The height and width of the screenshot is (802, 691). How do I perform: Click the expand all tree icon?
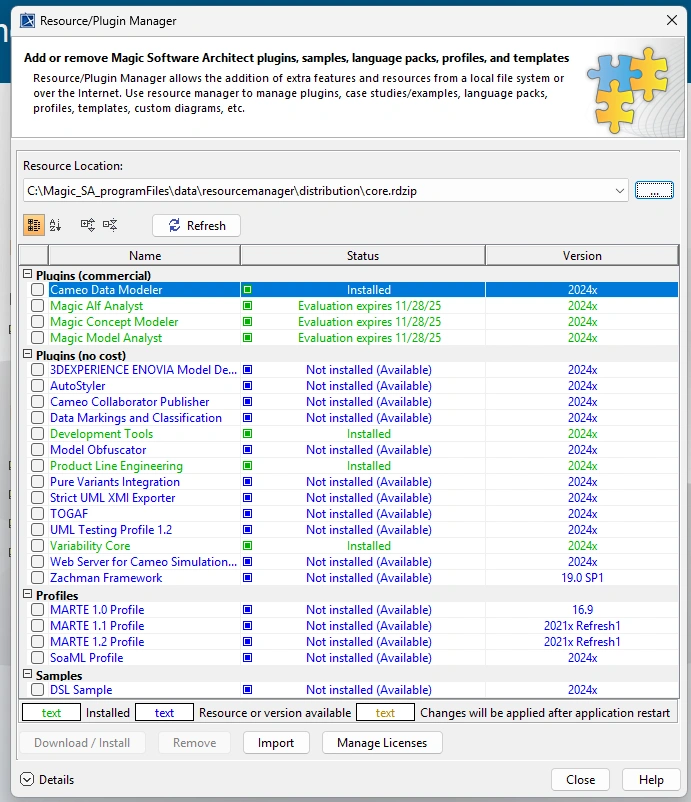(x=87, y=225)
